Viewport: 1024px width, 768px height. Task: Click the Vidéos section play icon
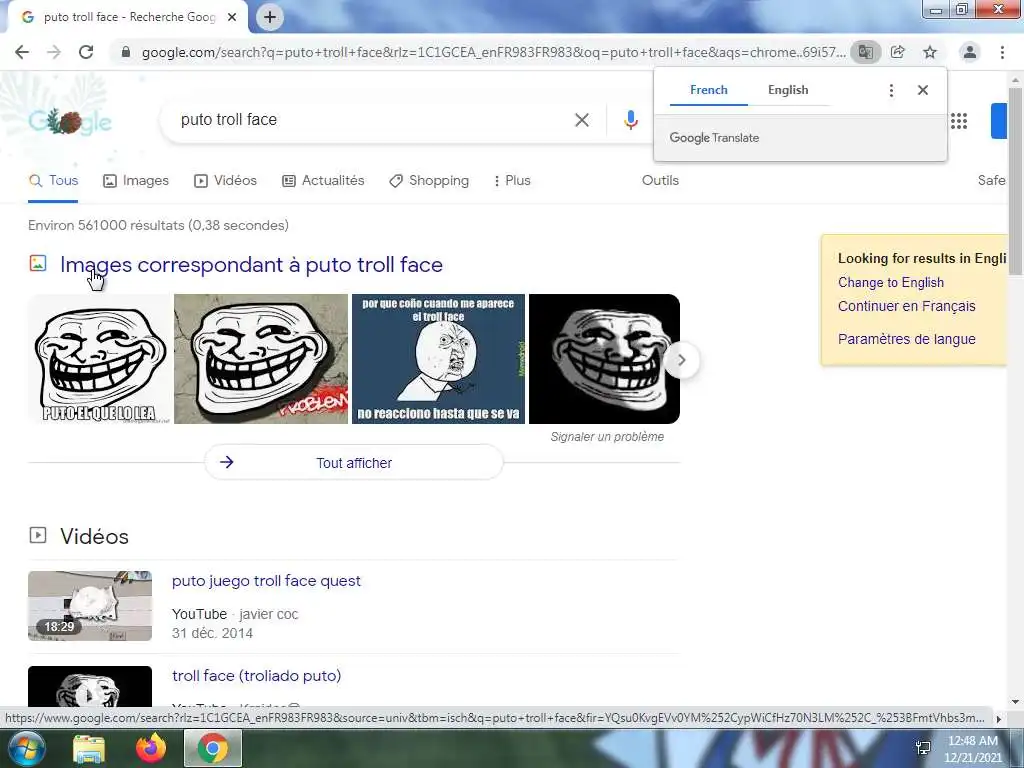[38, 536]
